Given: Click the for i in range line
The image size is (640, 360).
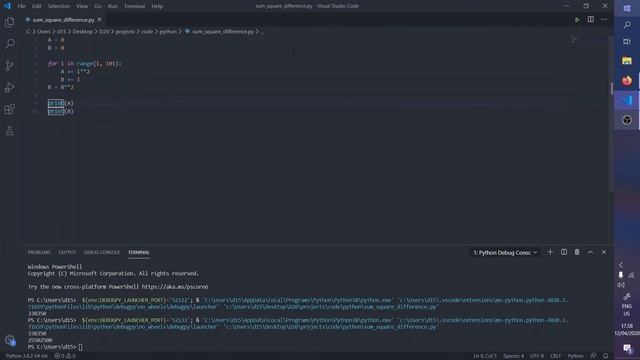Looking at the screenshot, I should pos(84,64).
